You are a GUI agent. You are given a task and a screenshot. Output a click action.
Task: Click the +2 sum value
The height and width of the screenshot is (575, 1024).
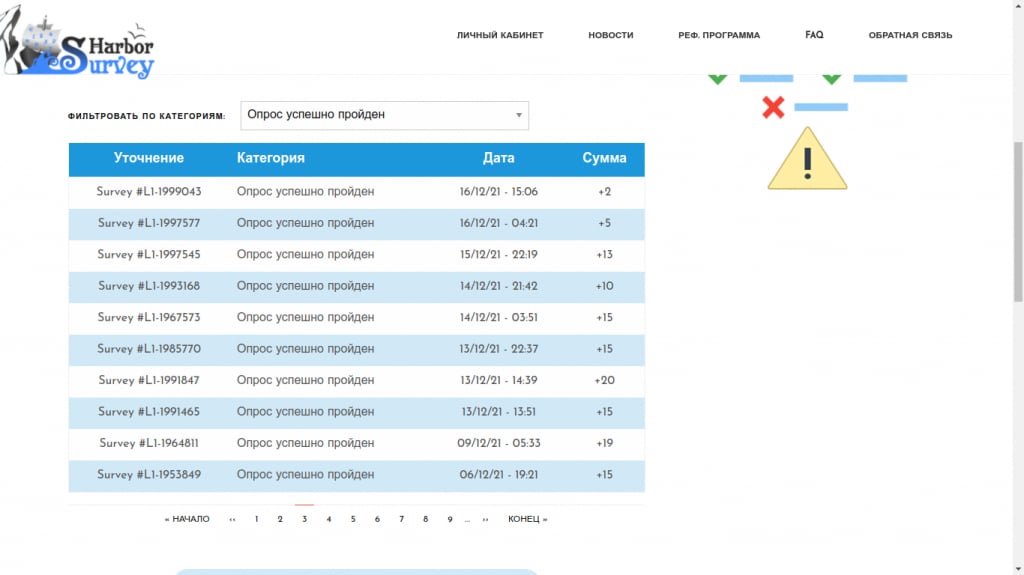(604, 192)
